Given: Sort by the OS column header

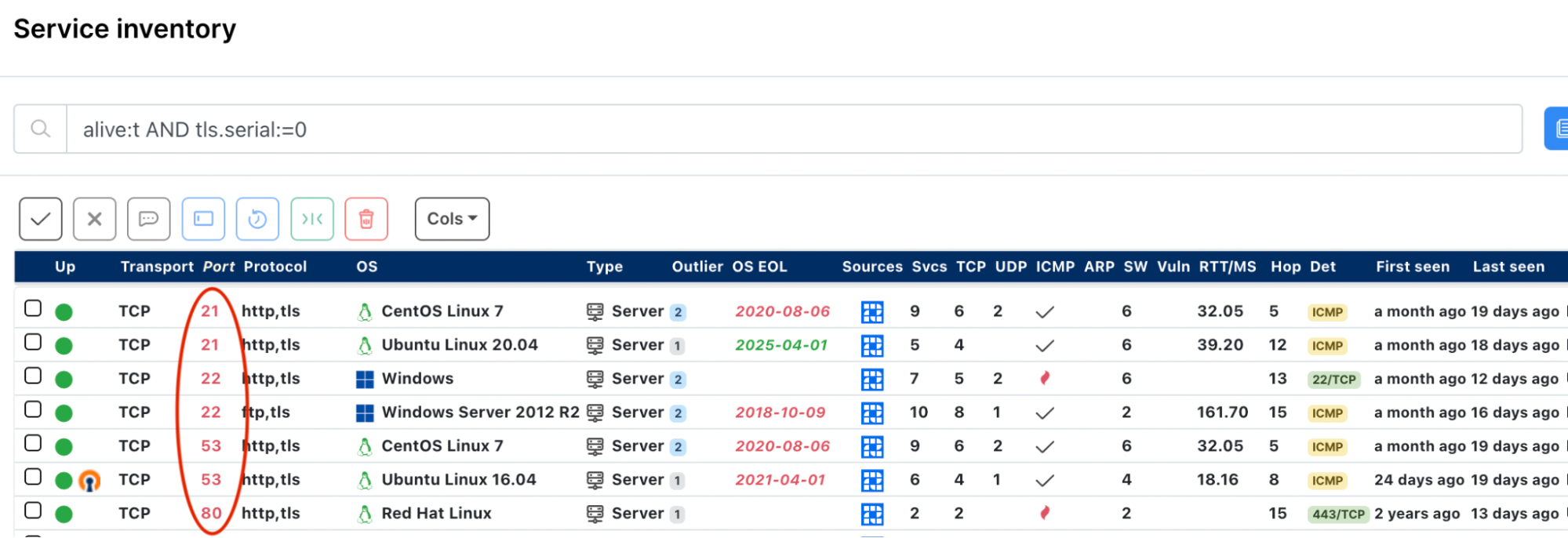Looking at the screenshot, I should (x=367, y=267).
